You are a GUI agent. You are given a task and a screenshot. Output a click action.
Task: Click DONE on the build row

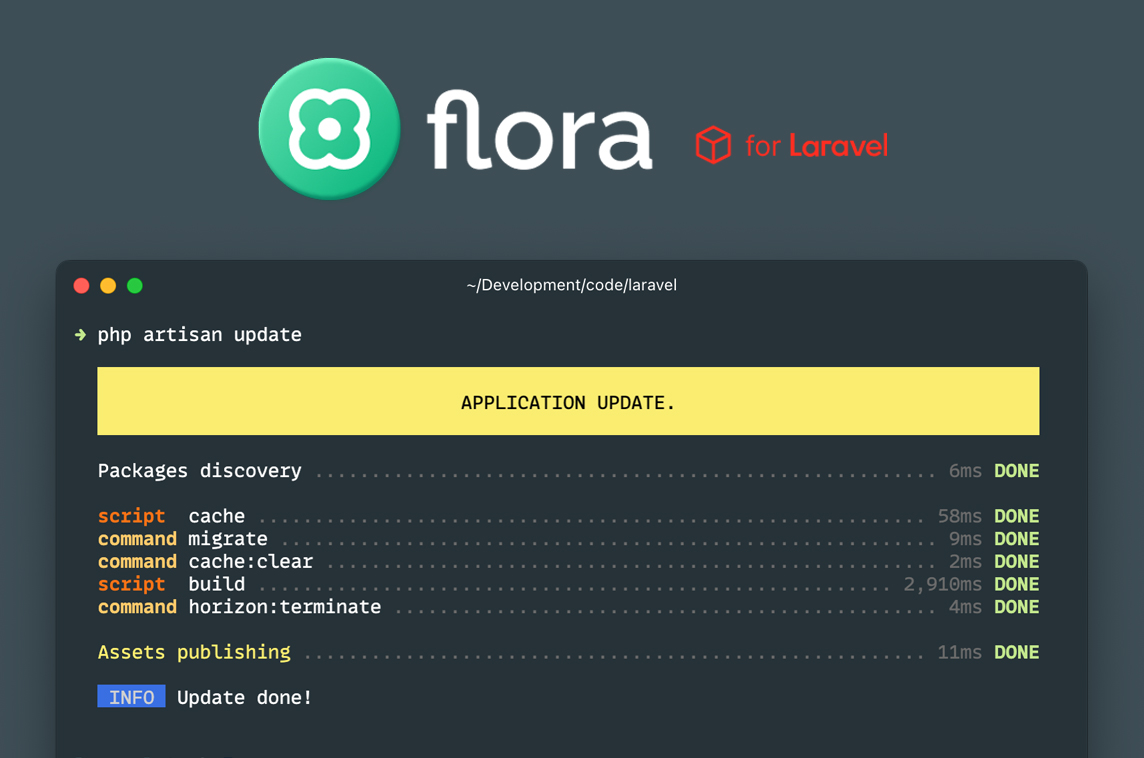click(x=1017, y=584)
